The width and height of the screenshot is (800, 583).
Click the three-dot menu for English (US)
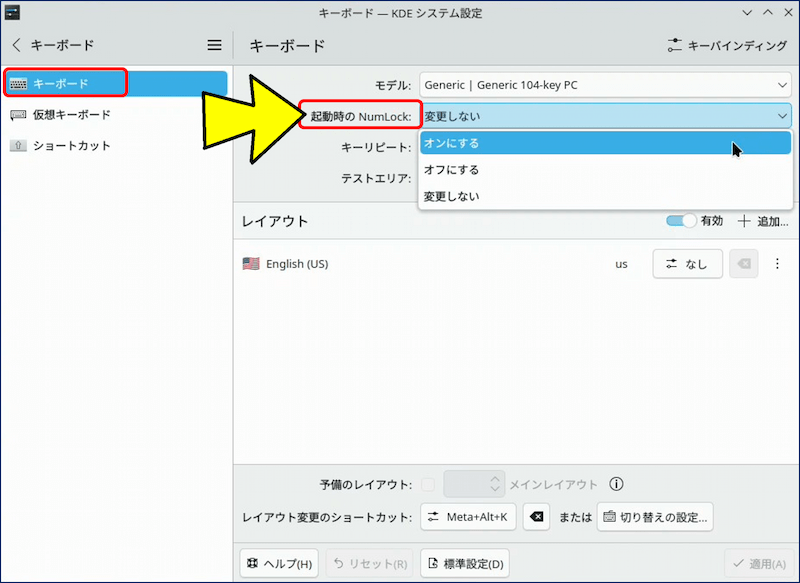pyautogui.click(x=777, y=264)
